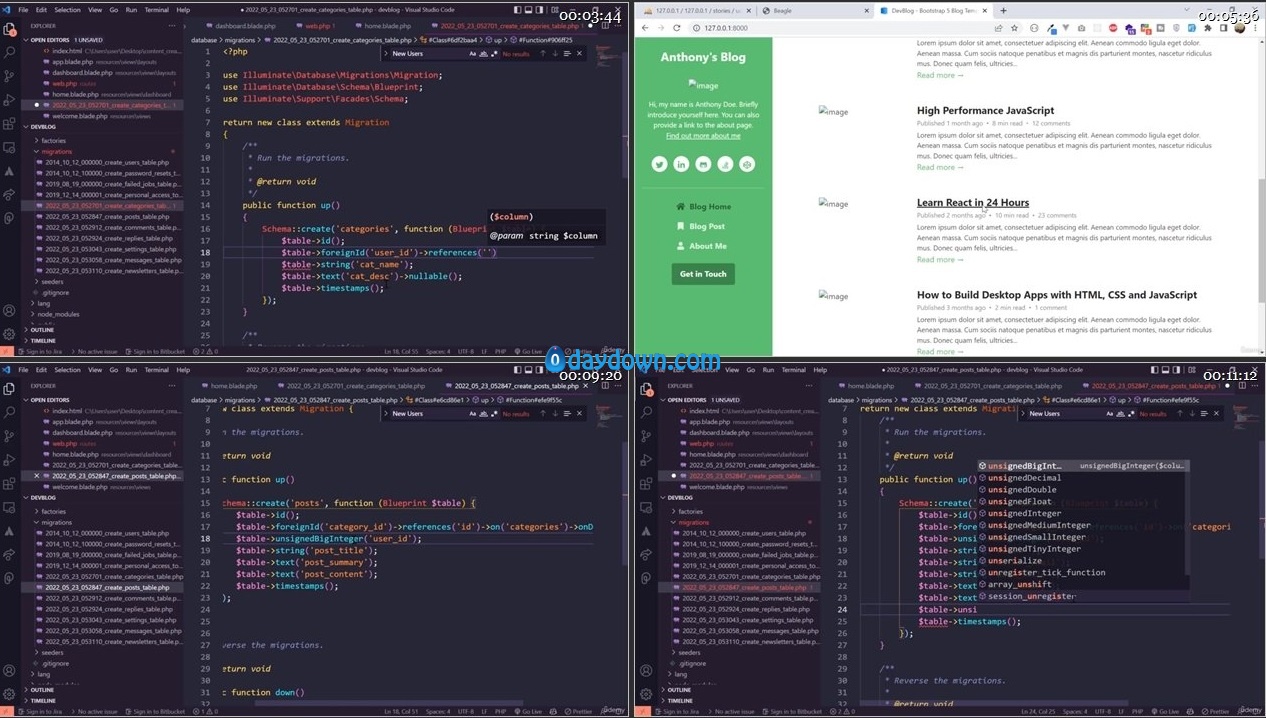Toggle Match Whole Word in bottom-left find widget
This screenshot has height=718, width=1266.
click(485, 413)
